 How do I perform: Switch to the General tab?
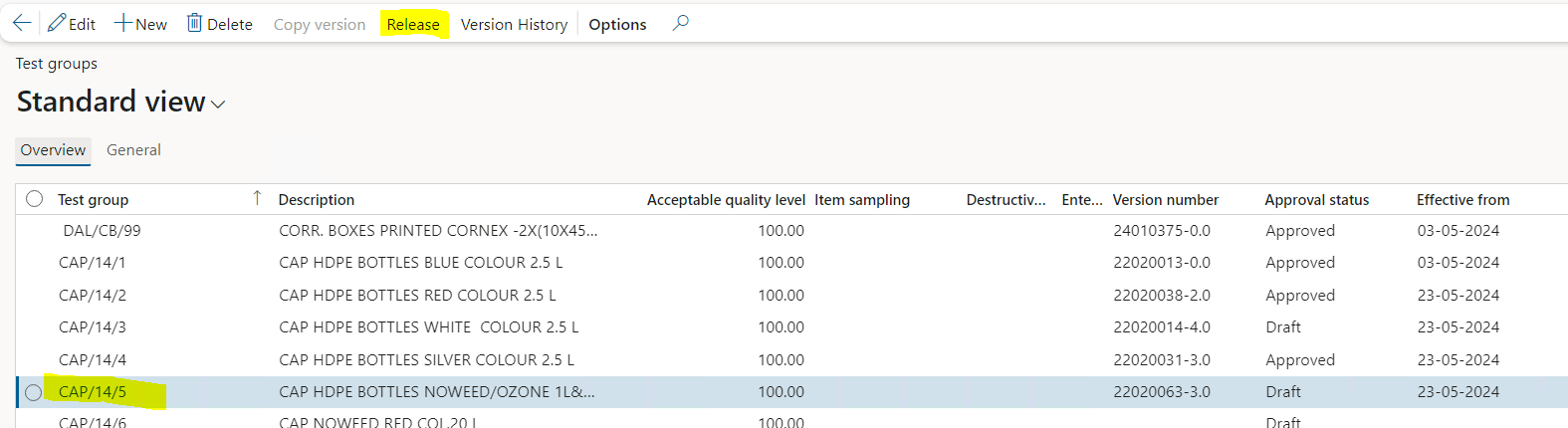coord(133,150)
